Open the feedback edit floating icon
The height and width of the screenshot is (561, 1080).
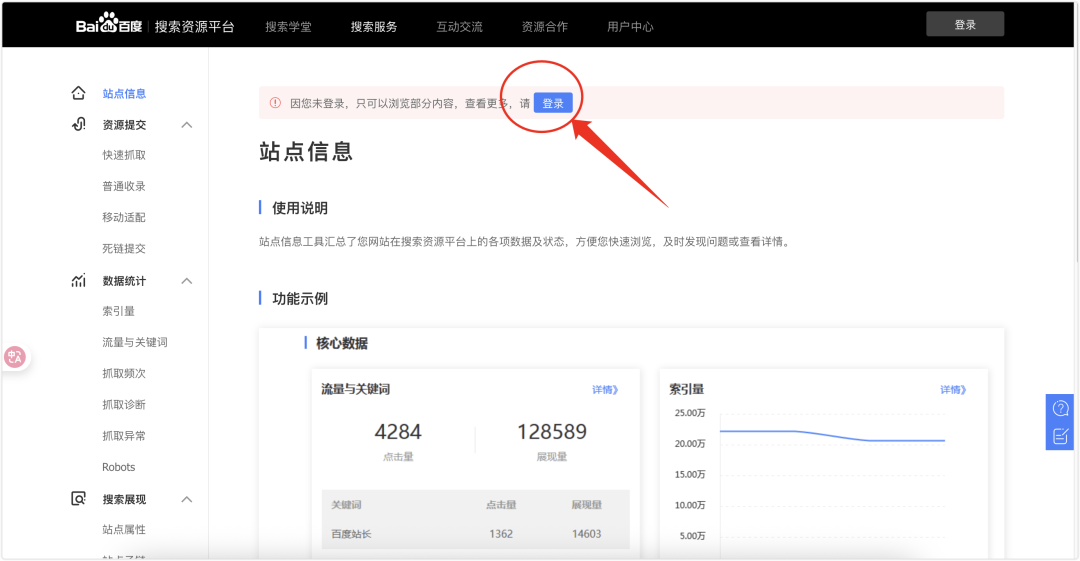(x=1061, y=436)
